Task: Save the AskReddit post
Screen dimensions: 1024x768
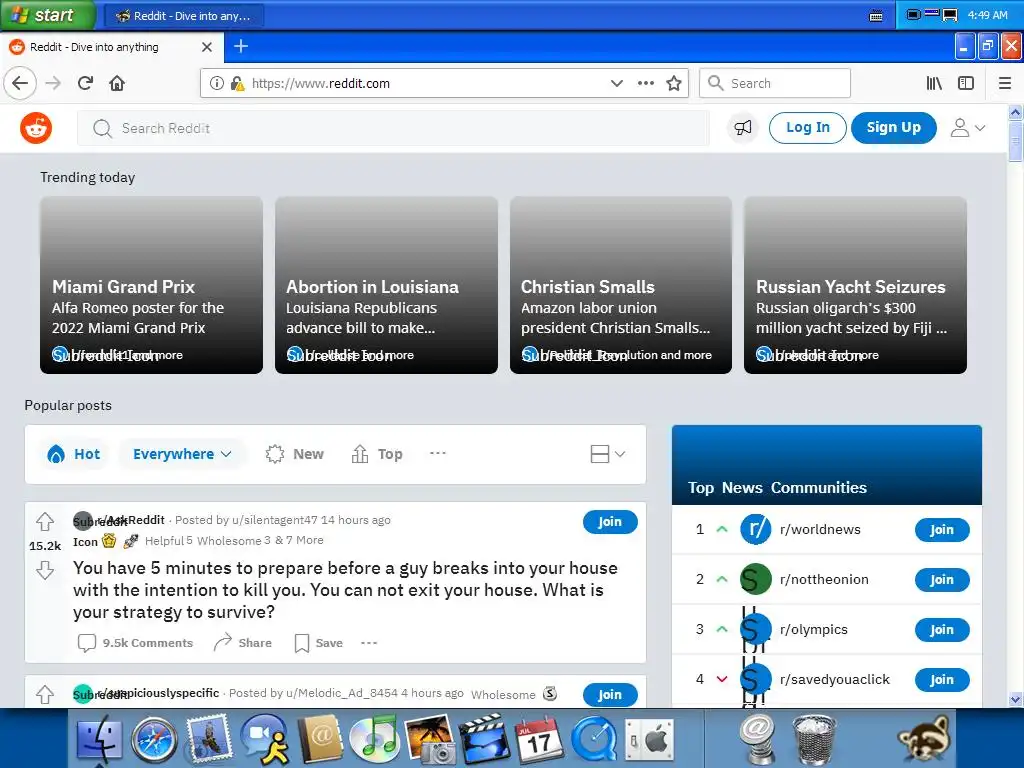Action: coord(319,643)
